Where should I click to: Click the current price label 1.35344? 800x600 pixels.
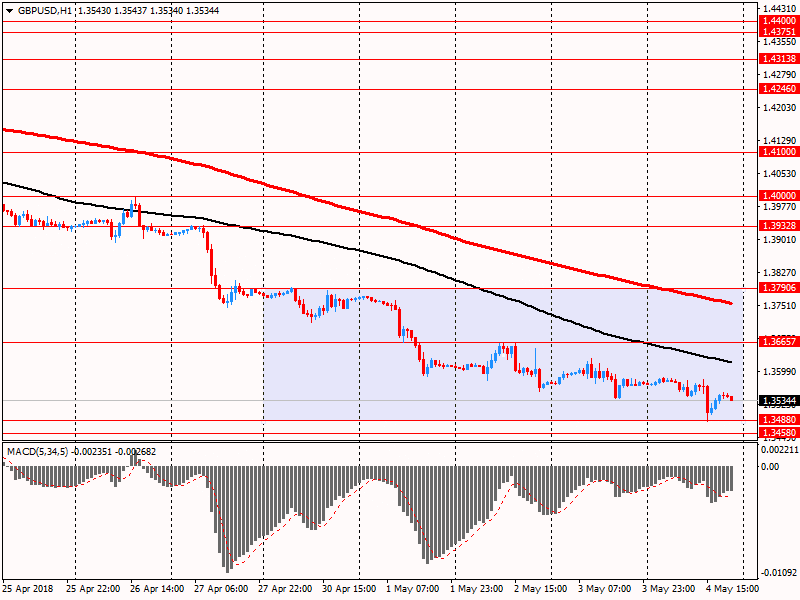(x=779, y=401)
